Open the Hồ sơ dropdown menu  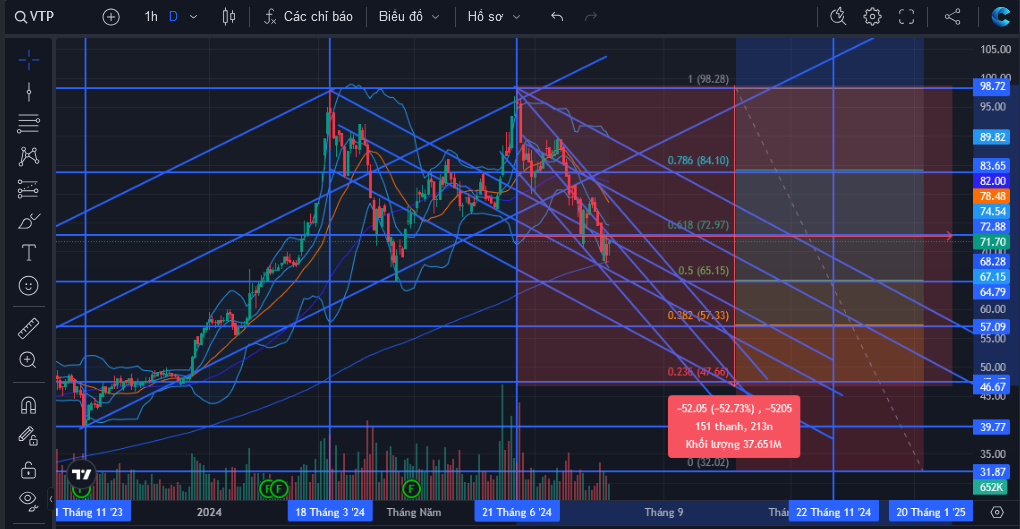click(494, 16)
